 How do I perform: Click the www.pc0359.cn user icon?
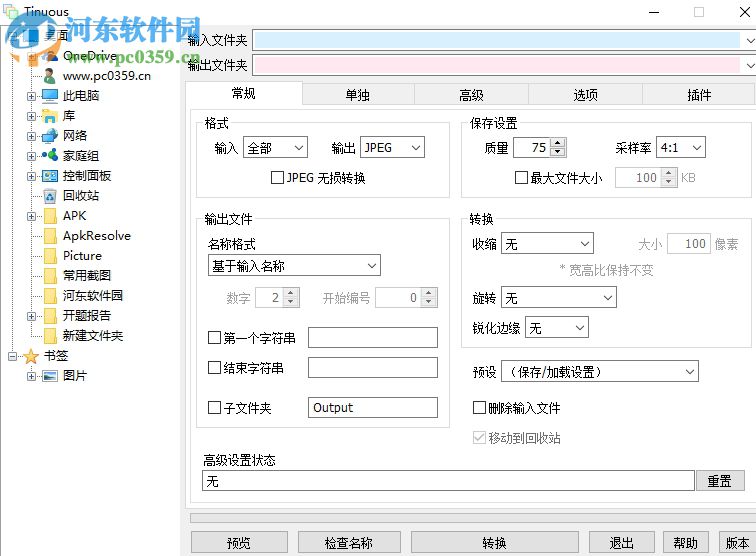50,76
